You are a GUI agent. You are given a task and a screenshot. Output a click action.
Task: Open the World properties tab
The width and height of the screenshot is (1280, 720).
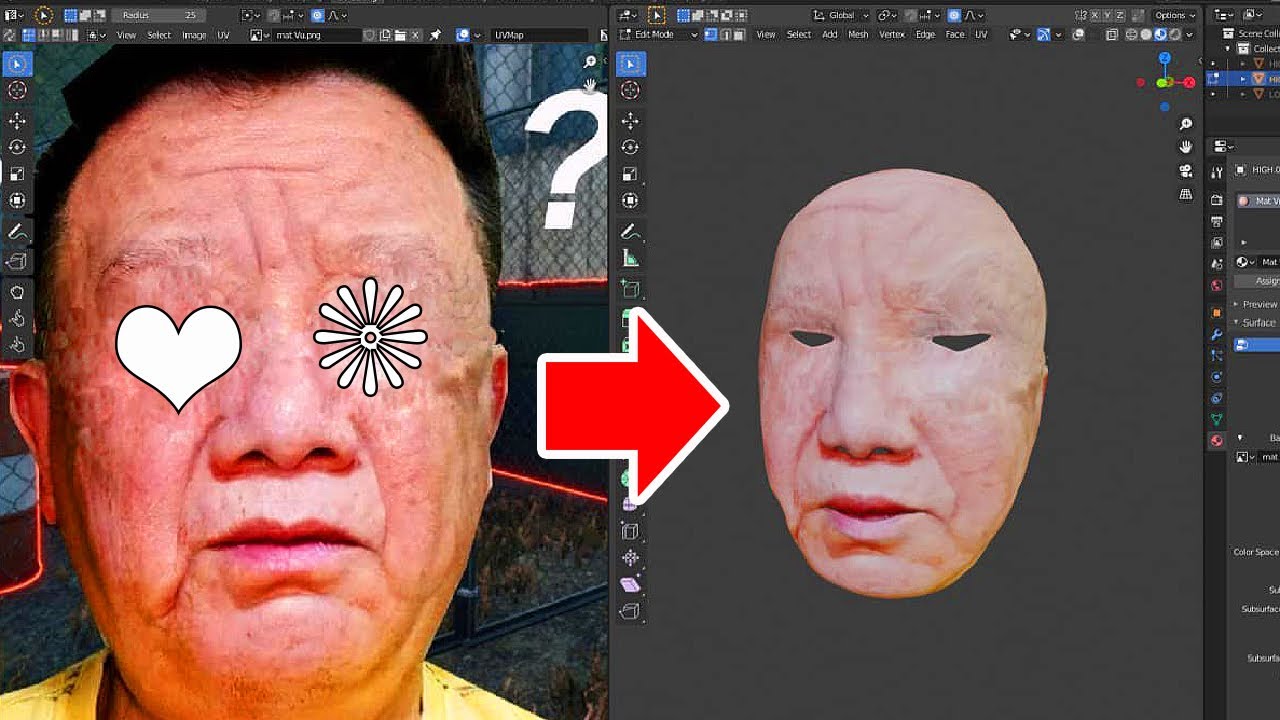click(1217, 286)
